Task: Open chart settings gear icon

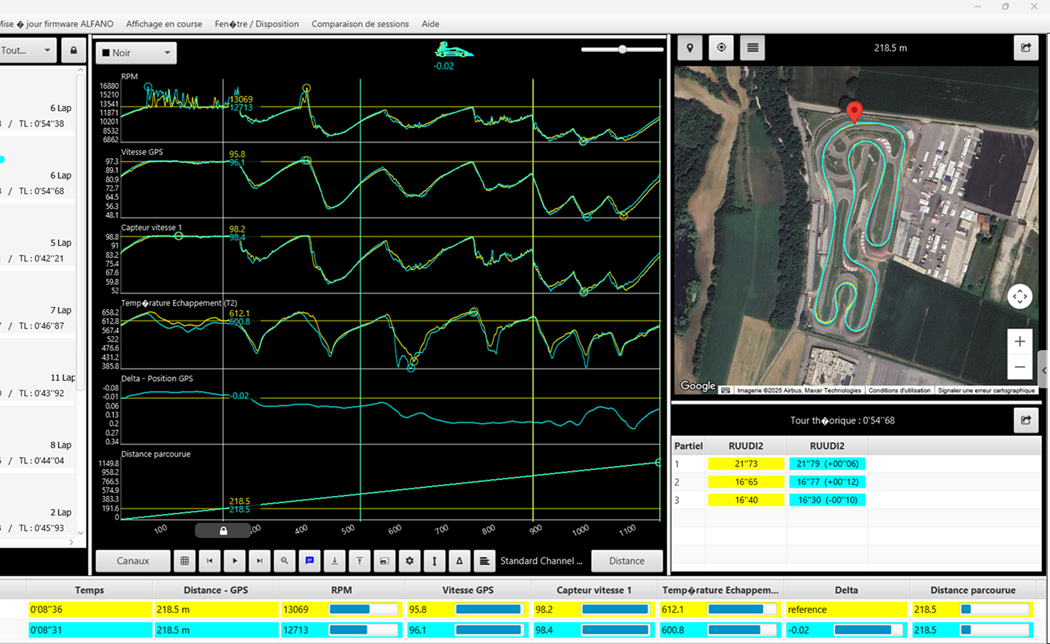Action: [409, 561]
